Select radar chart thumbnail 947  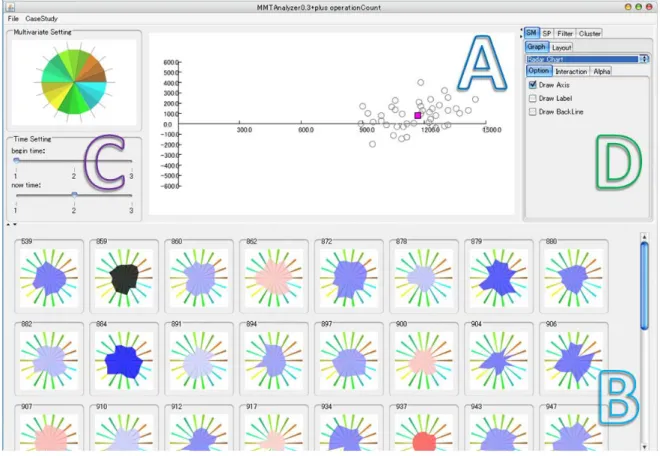(573, 432)
